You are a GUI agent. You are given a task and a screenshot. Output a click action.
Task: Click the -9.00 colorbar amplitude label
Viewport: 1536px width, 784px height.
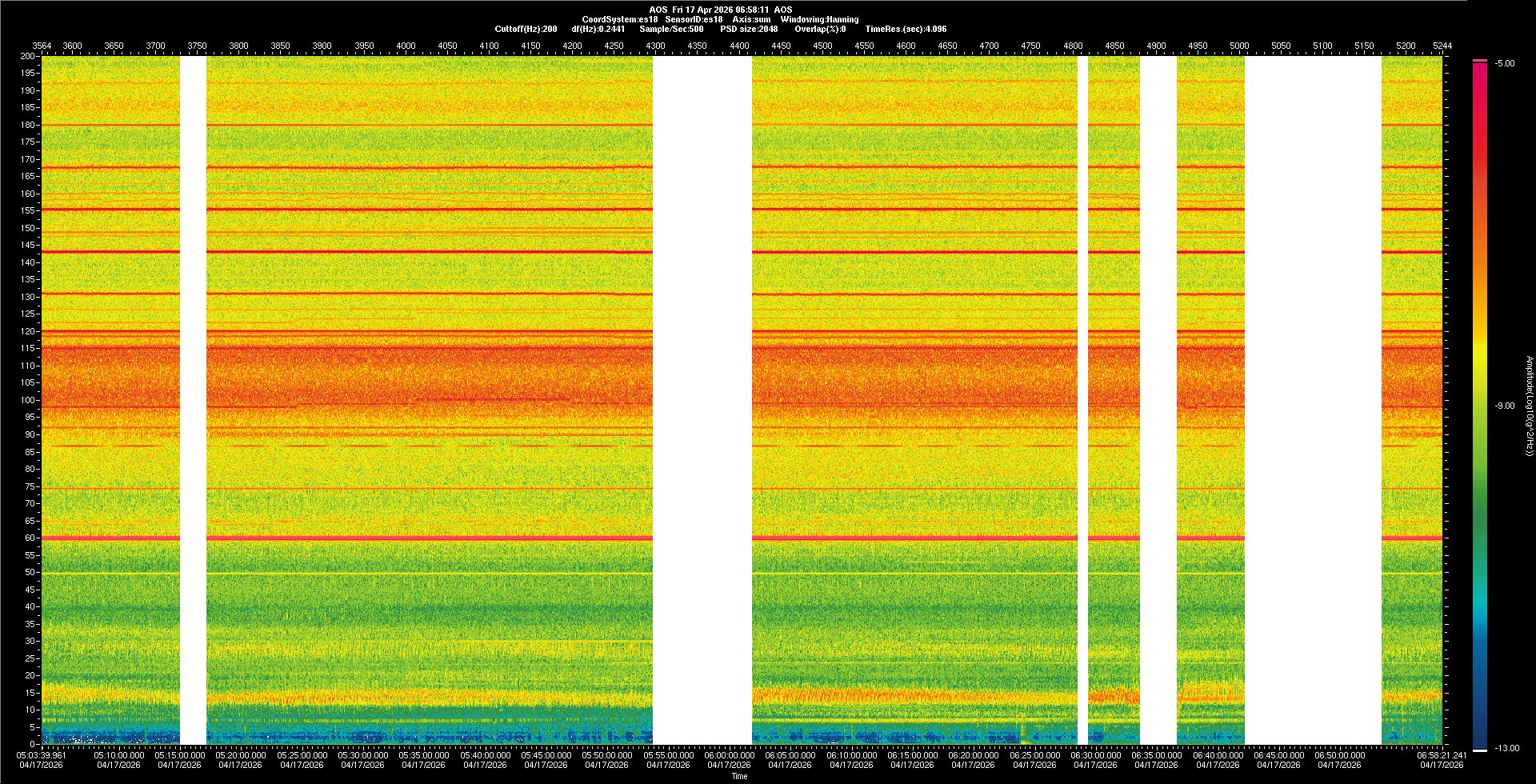click(1504, 406)
